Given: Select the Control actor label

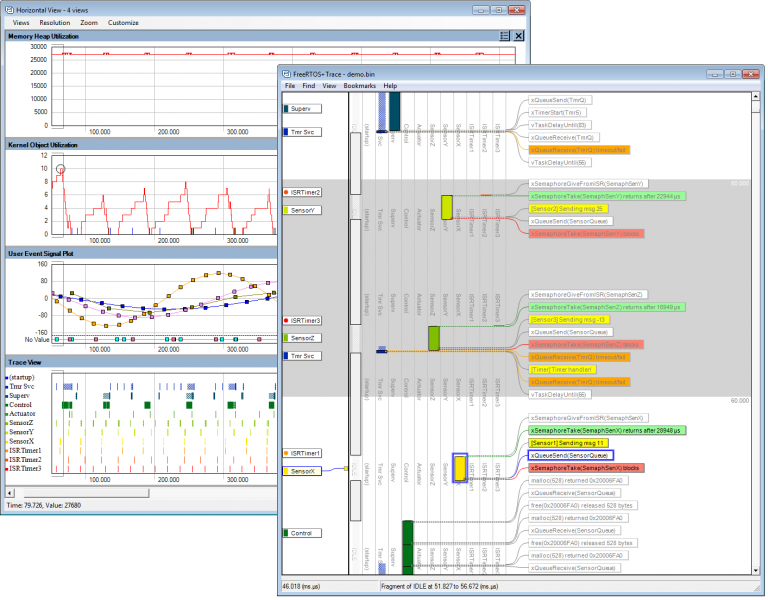Looking at the screenshot, I should (302, 533).
